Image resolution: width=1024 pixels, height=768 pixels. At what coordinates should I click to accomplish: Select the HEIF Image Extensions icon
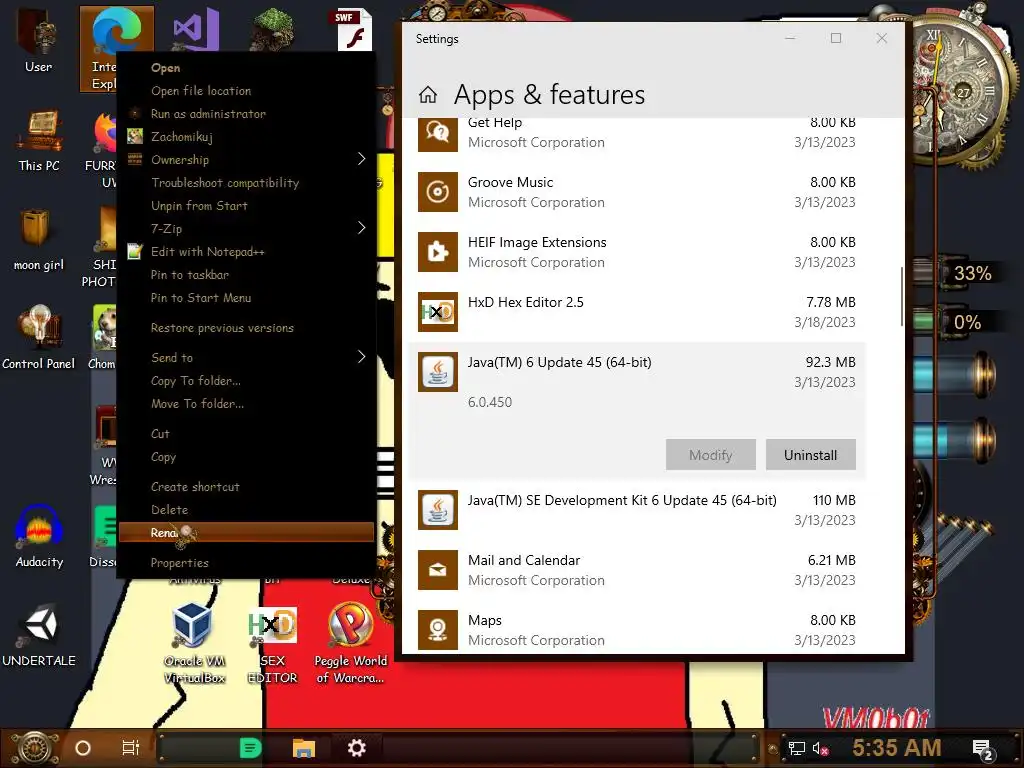click(438, 252)
